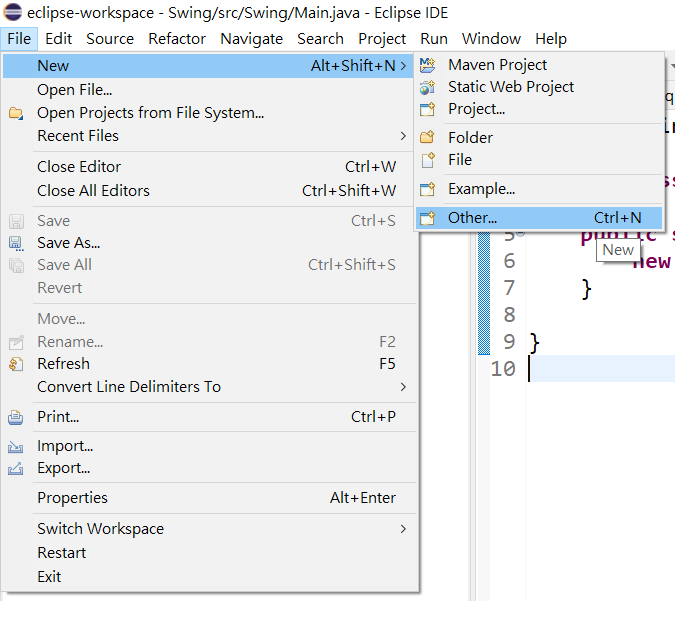Choose Project... in the New submenu
The image size is (696, 619).
tap(539, 109)
